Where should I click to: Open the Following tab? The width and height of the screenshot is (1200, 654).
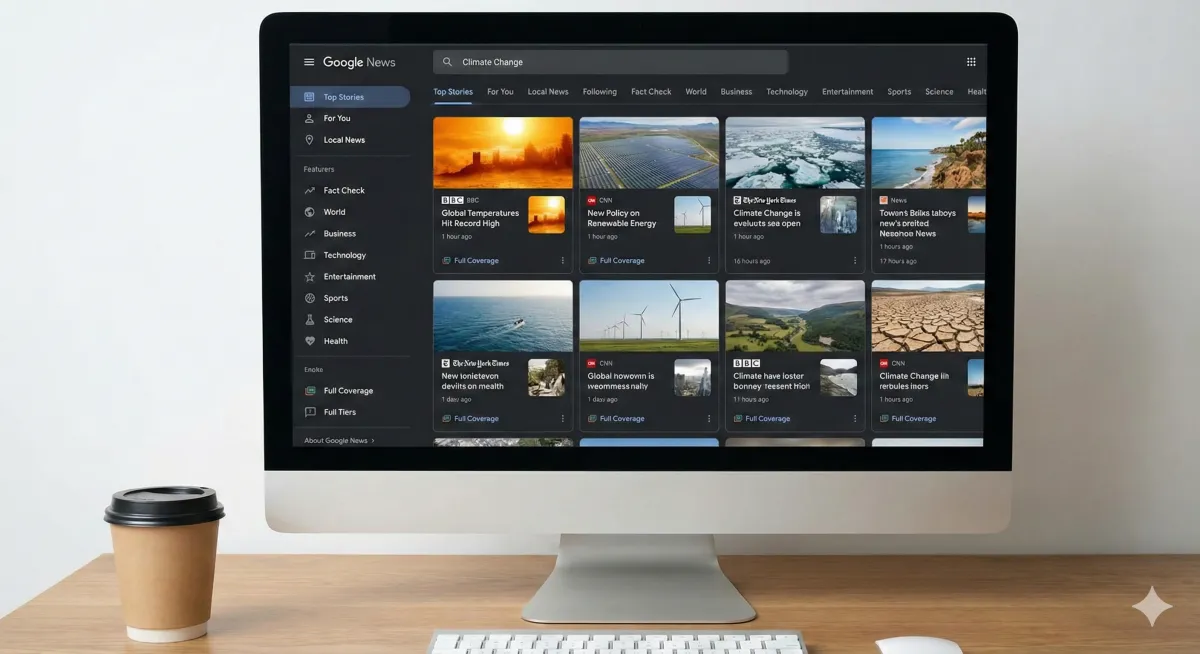tap(600, 92)
